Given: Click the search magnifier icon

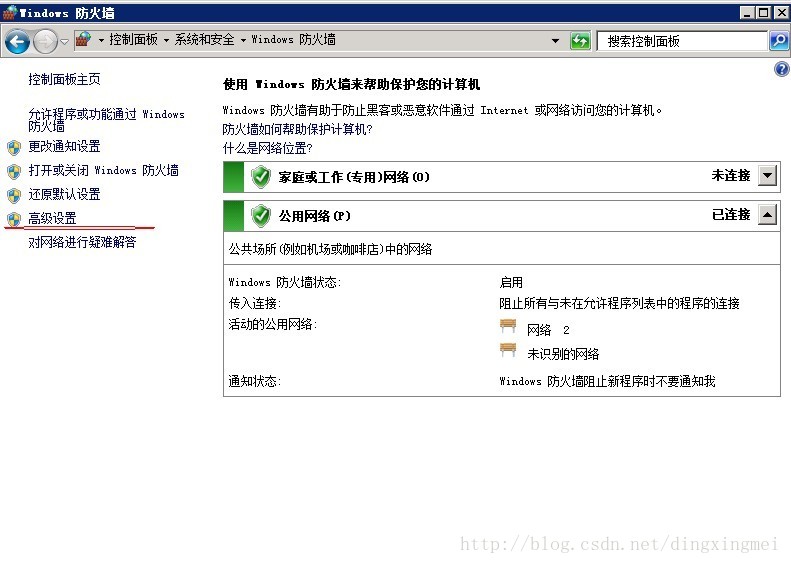Looking at the screenshot, I should click(x=779, y=41).
